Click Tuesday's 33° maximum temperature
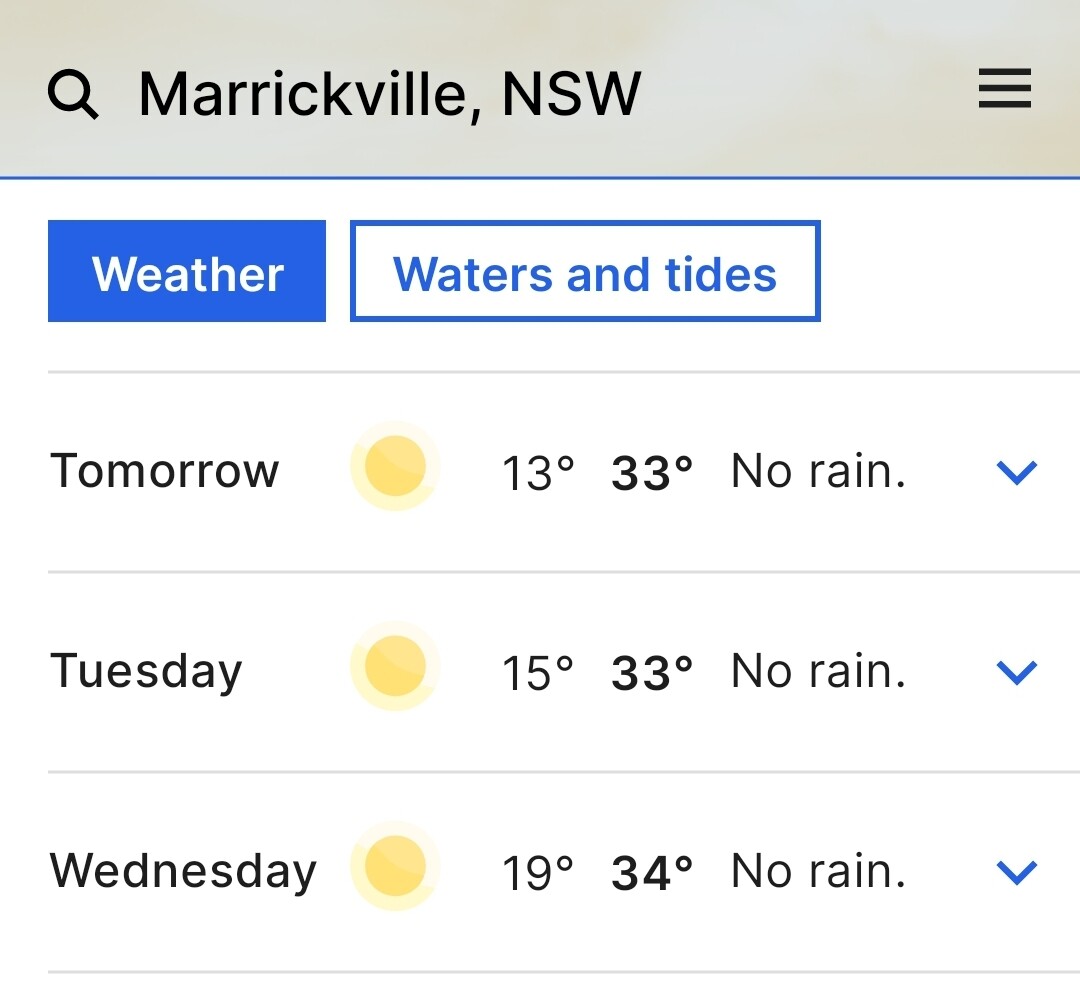This screenshot has height=1007, width=1080. (x=652, y=673)
